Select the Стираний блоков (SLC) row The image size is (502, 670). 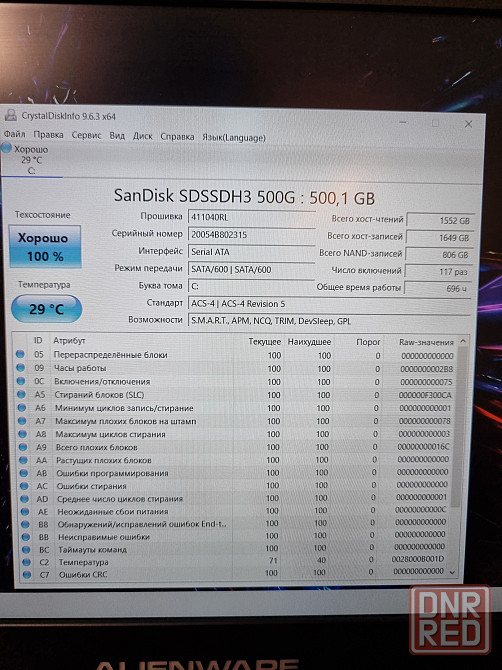(235, 395)
